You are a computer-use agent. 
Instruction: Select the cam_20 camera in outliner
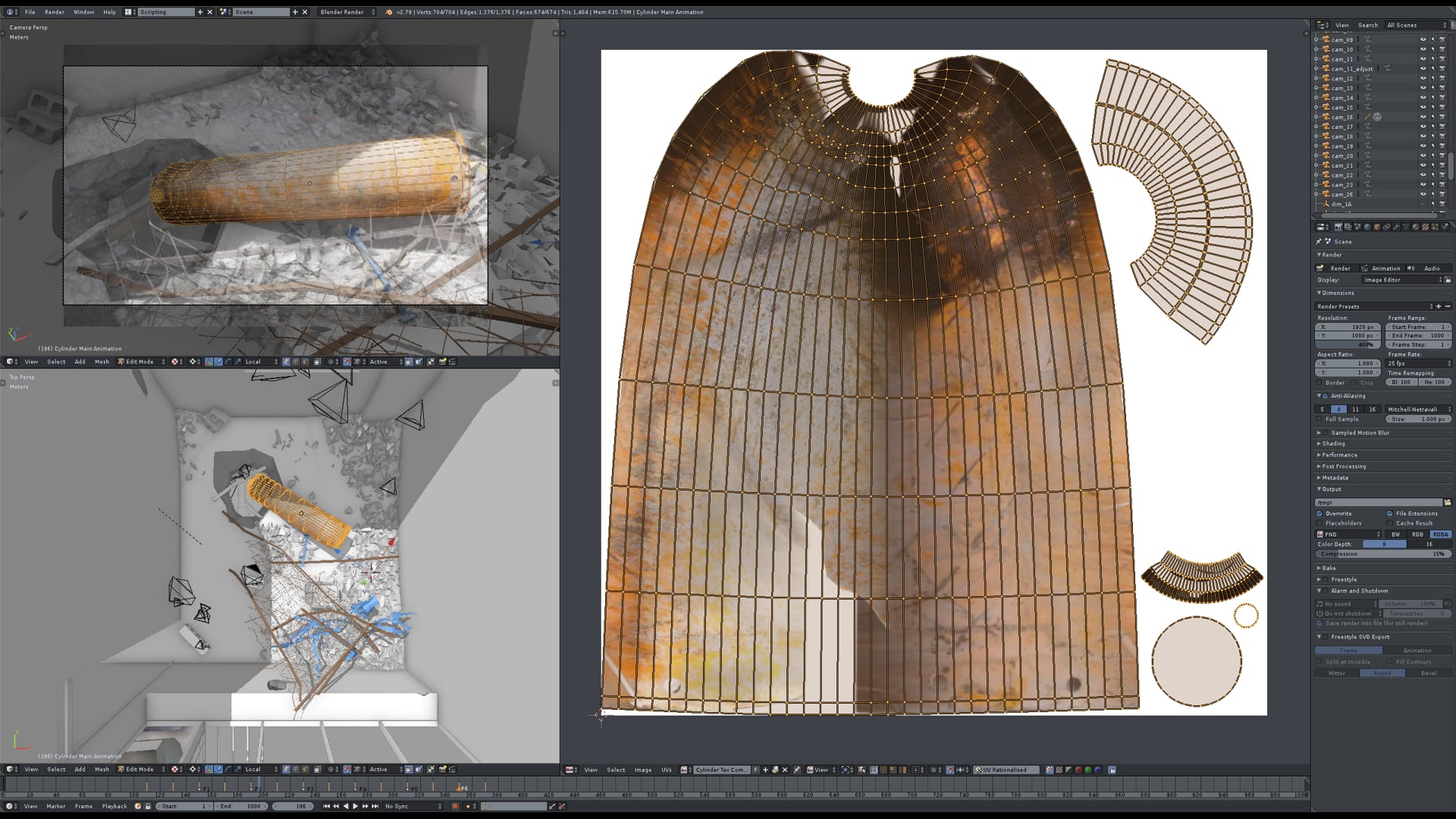pos(1341,155)
